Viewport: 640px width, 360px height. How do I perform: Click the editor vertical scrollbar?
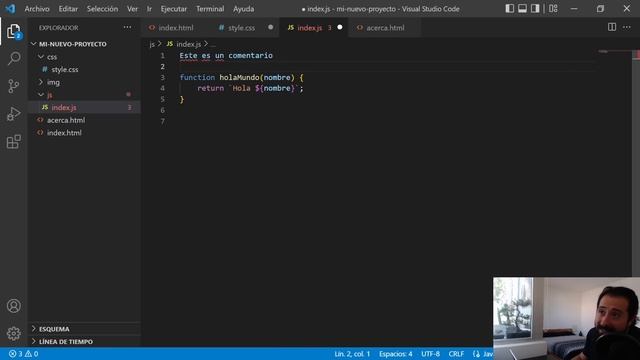[636, 163]
